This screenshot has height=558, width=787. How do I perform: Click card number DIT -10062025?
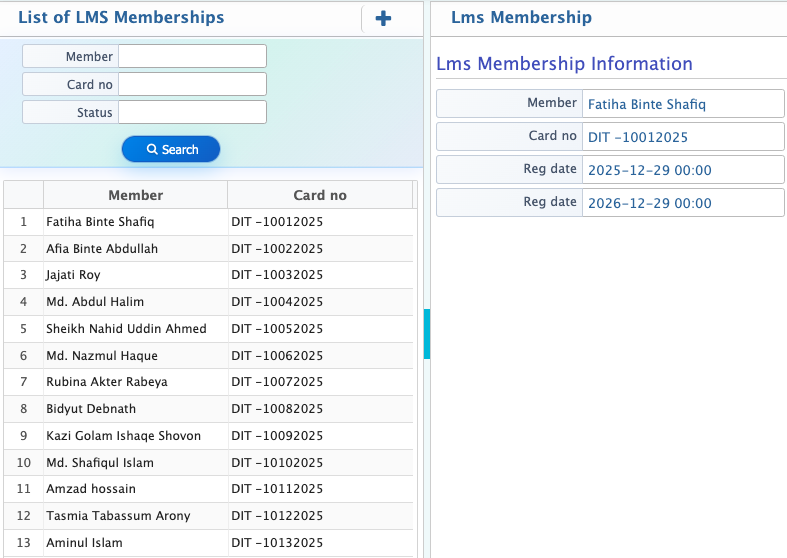pos(277,355)
